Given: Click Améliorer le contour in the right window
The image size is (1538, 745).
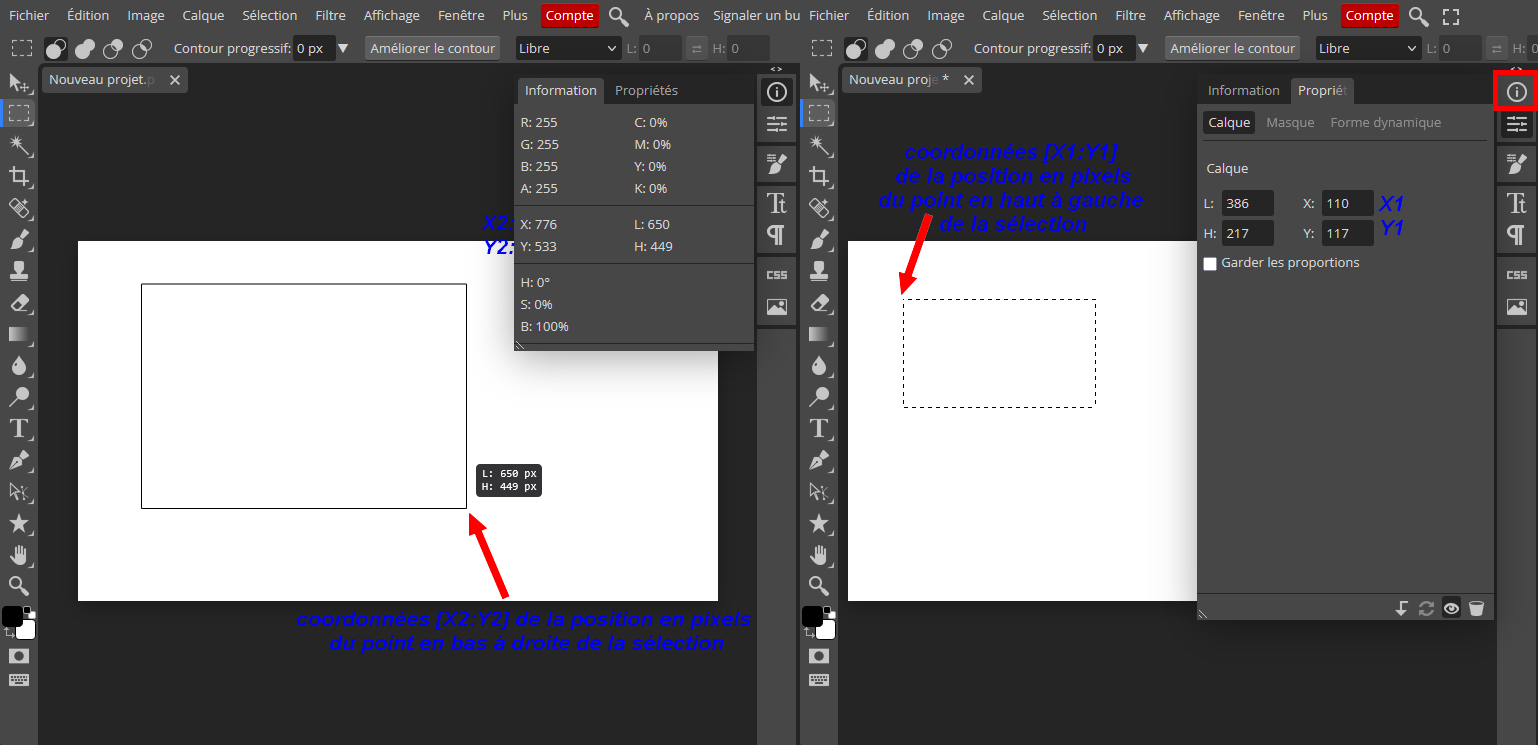Looking at the screenshot, I should [x=1232, y=48].
